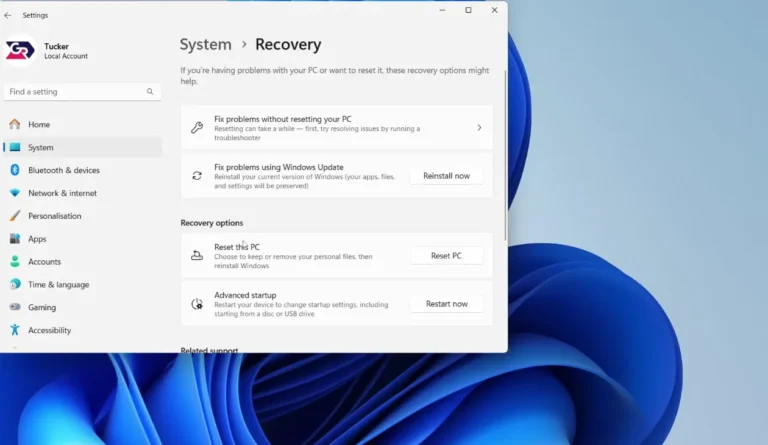The height and width of the screenshot is (445, 768).
Task: Click the Recovery options heading
Action: click(212, 223)
